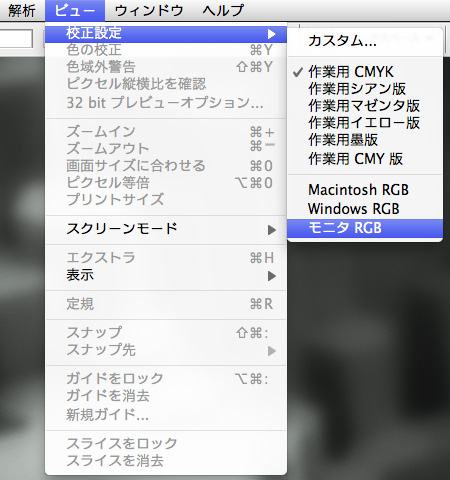The width and height of the screenshot is (450, 480).
Task: Choose 作業用シアン版
Action: (365, 89)
